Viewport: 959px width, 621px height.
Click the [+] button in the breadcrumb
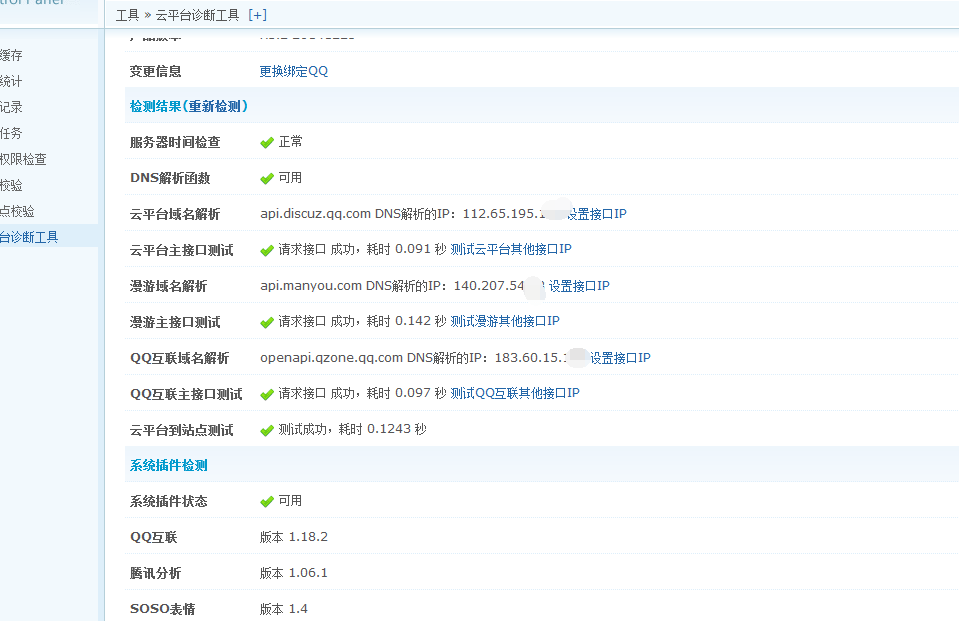click(x=257, y=15)
